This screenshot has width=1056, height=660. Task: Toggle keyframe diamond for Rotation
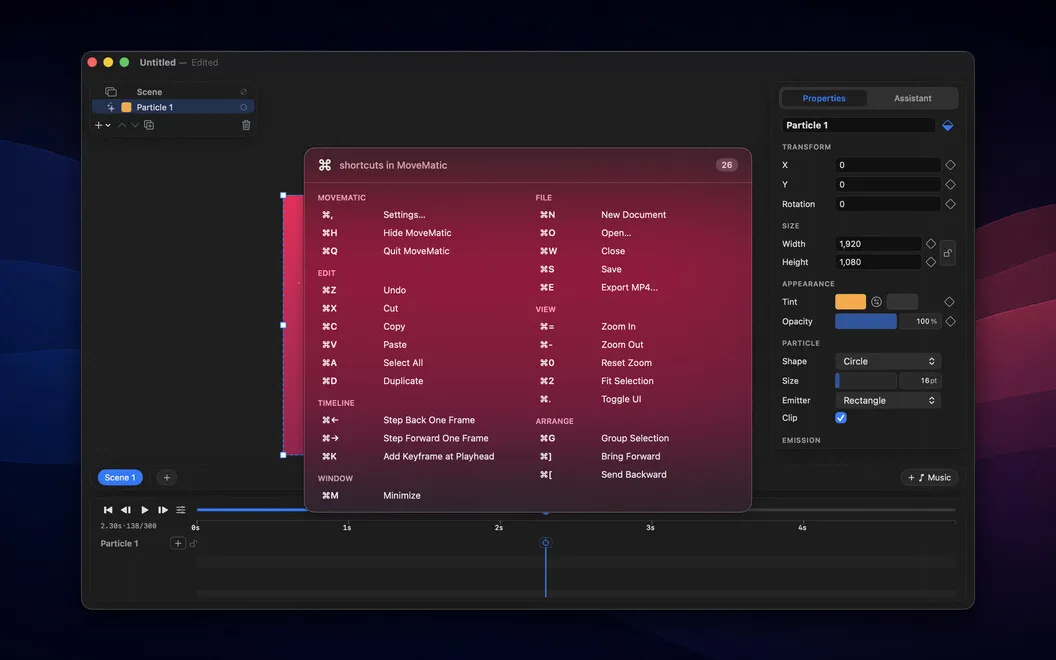[950, 204]
